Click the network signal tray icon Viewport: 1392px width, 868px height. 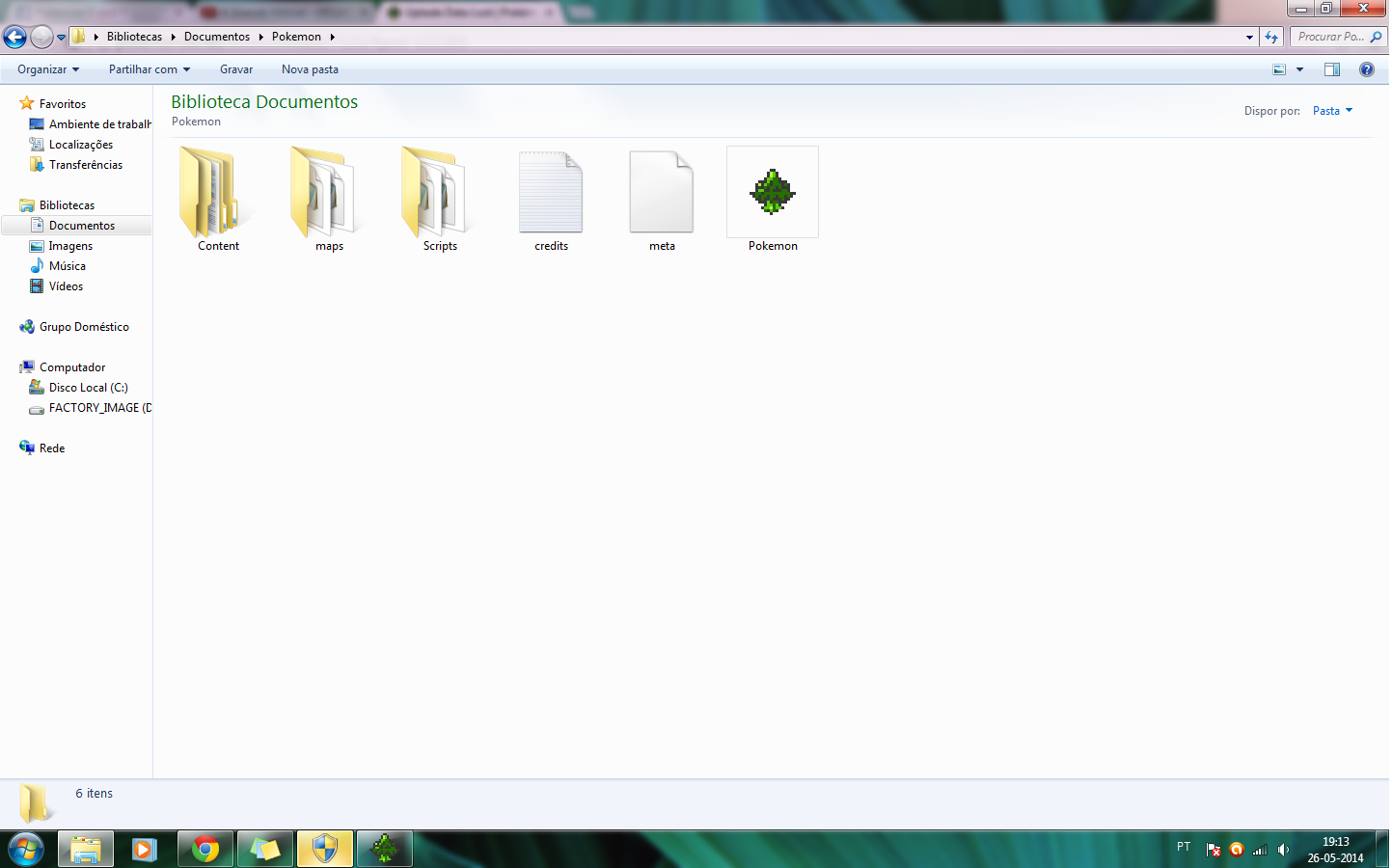pyautogui.click(x=1260, y=850)
